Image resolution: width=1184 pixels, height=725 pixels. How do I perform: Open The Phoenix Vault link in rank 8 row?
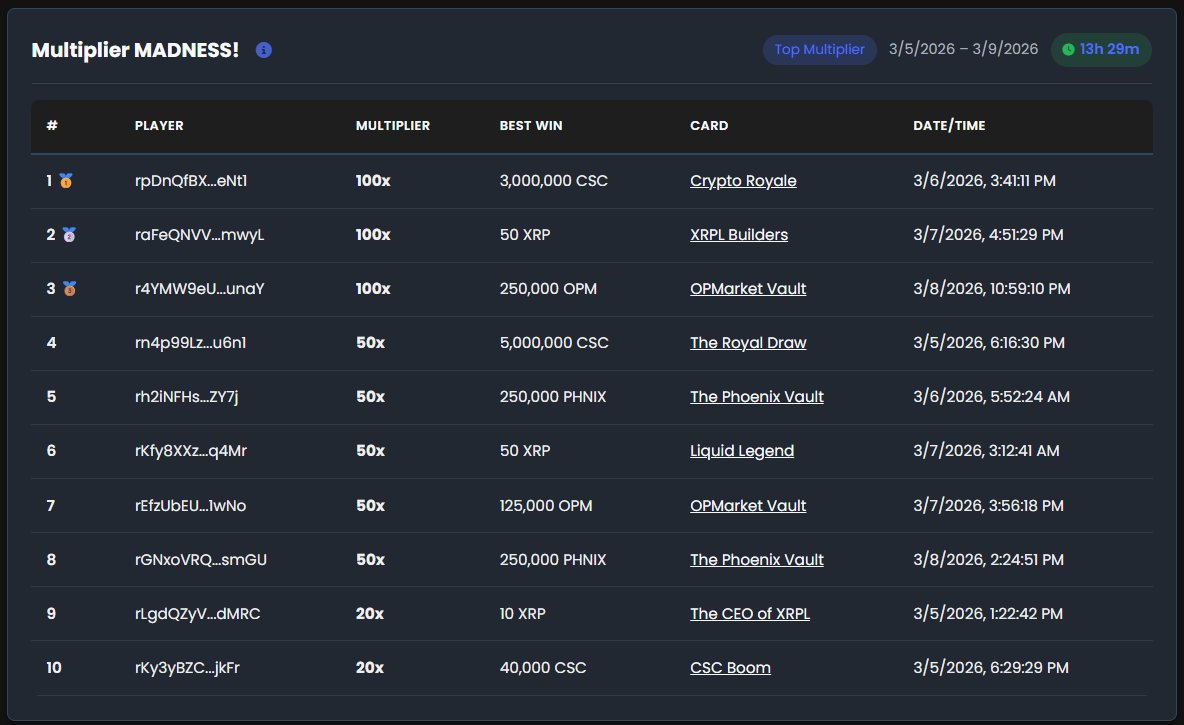(757, 560)
